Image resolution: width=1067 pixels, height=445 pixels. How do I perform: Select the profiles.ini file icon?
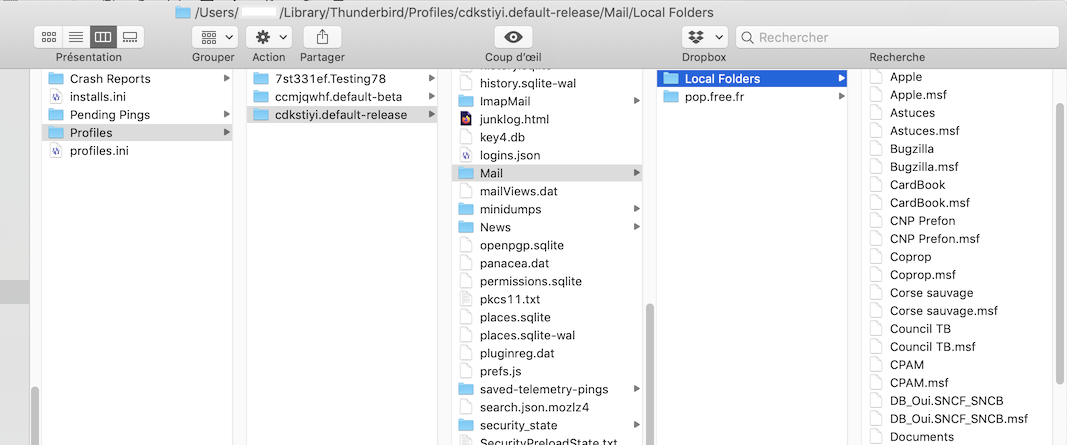(56, 151)
